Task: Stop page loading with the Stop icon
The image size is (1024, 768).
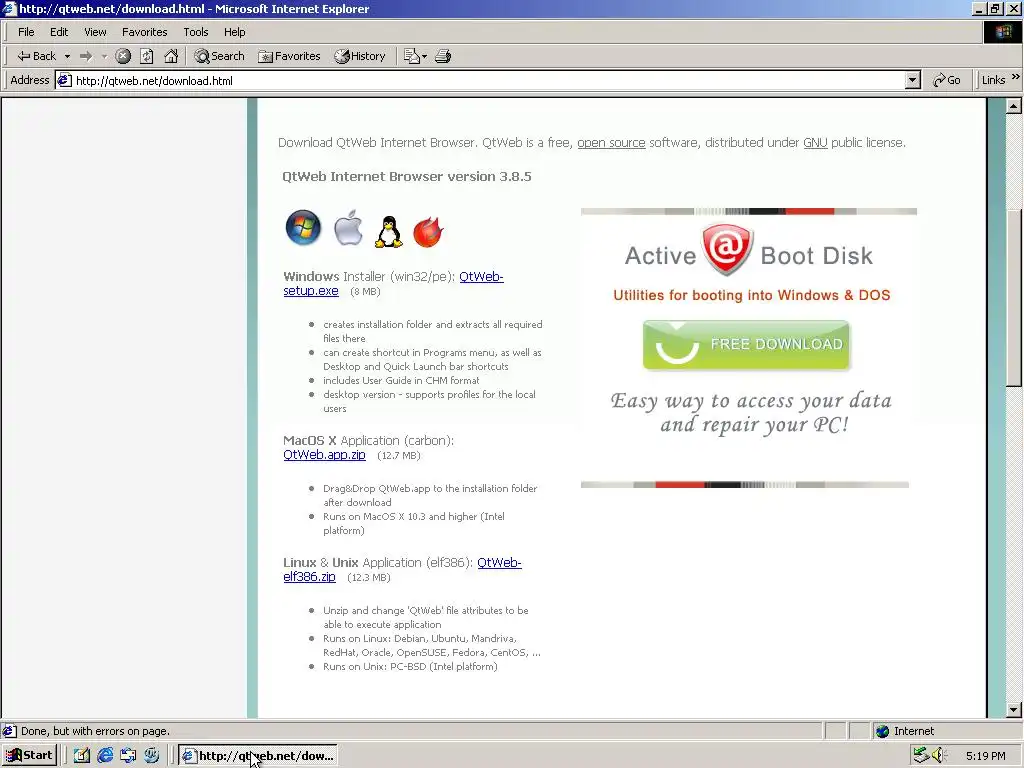Action: (123, 56)
